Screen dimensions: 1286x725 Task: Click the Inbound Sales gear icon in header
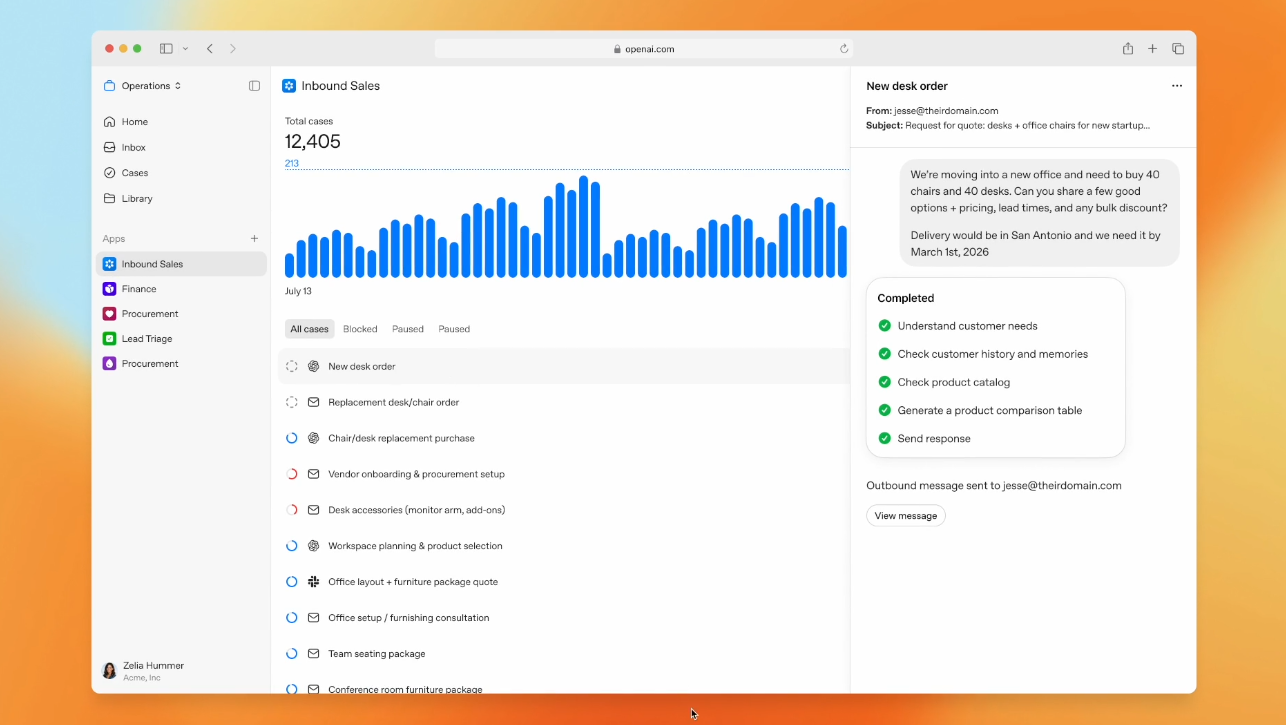click(x=289, y=86)
